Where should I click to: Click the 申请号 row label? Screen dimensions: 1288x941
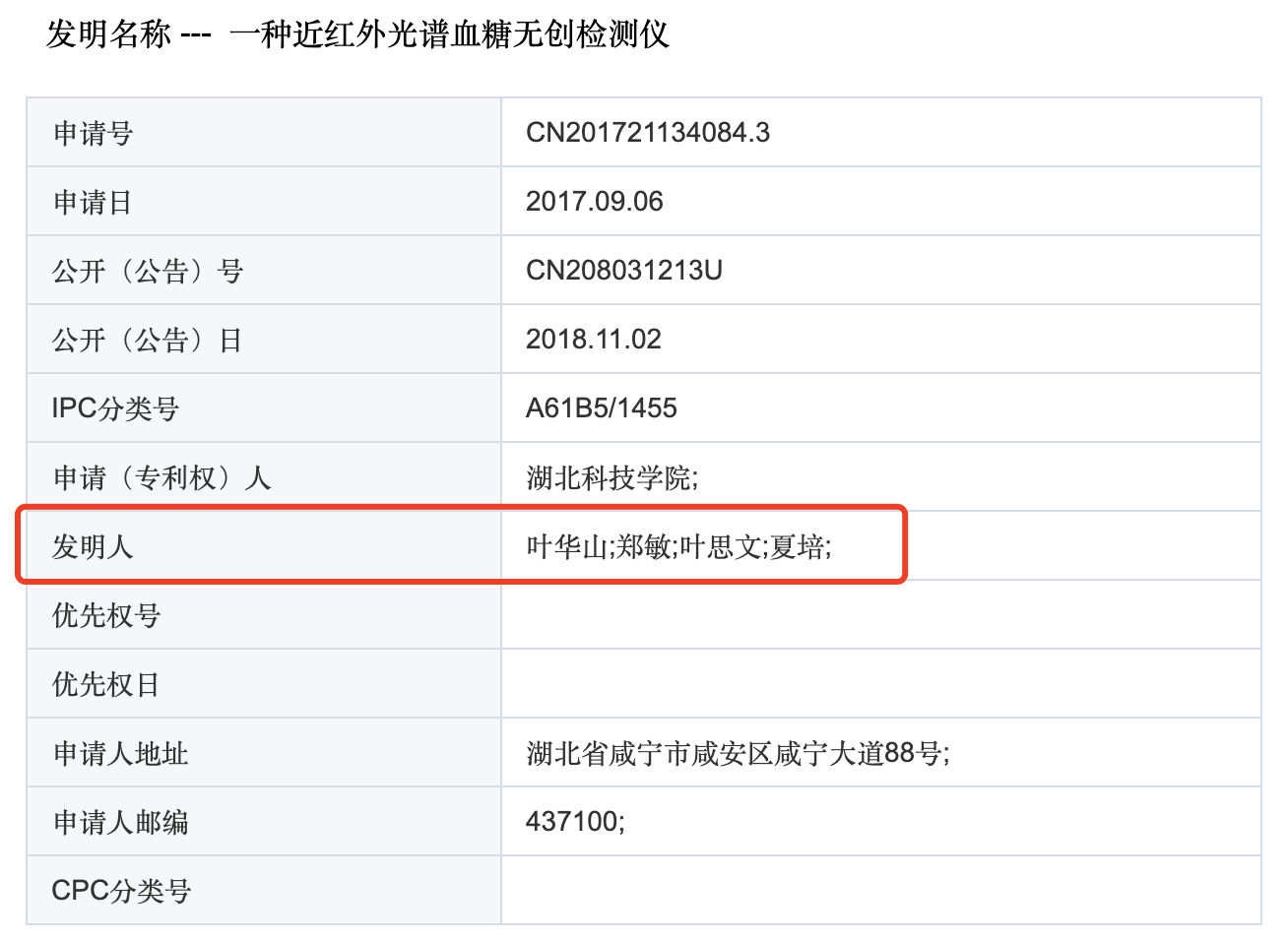[x=93, y=134]
